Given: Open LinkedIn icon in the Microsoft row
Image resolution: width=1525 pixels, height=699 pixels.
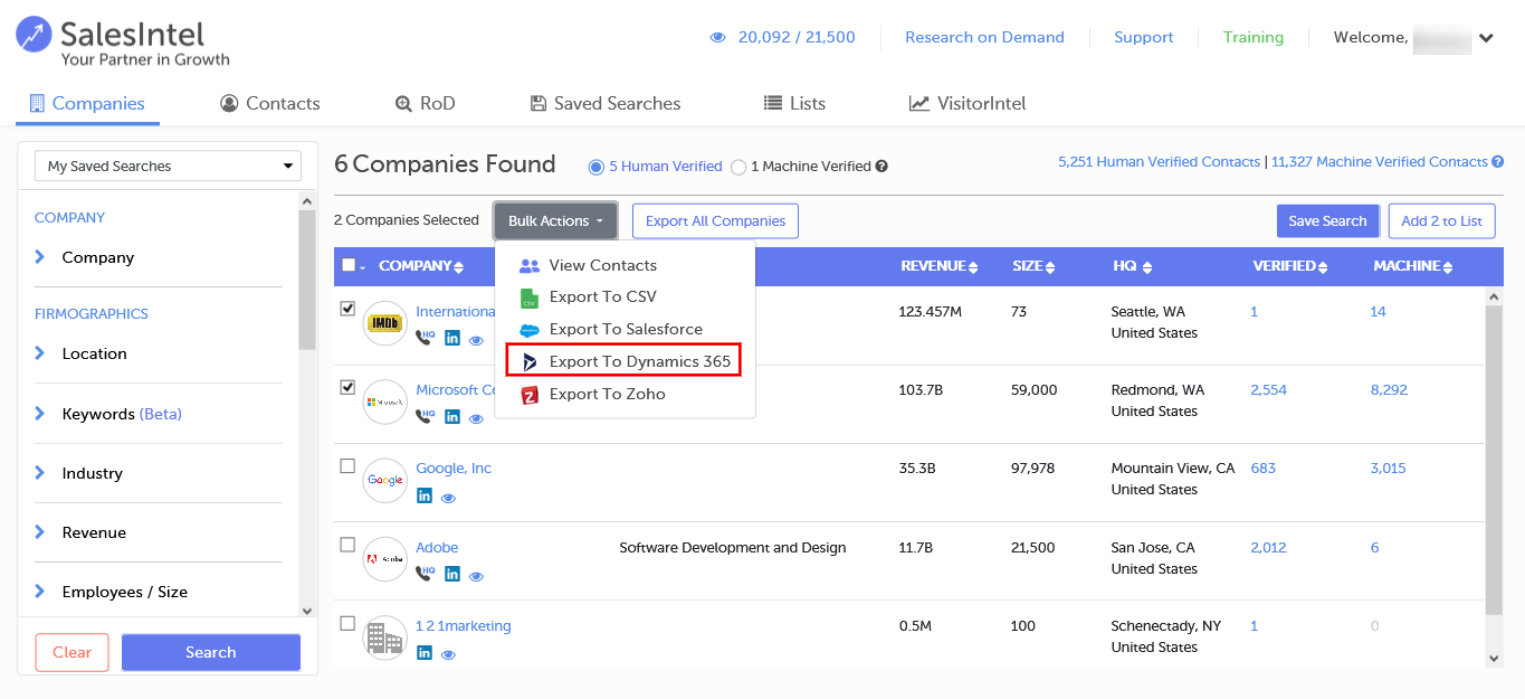Looking at the screenshot, I should [452, 416].
